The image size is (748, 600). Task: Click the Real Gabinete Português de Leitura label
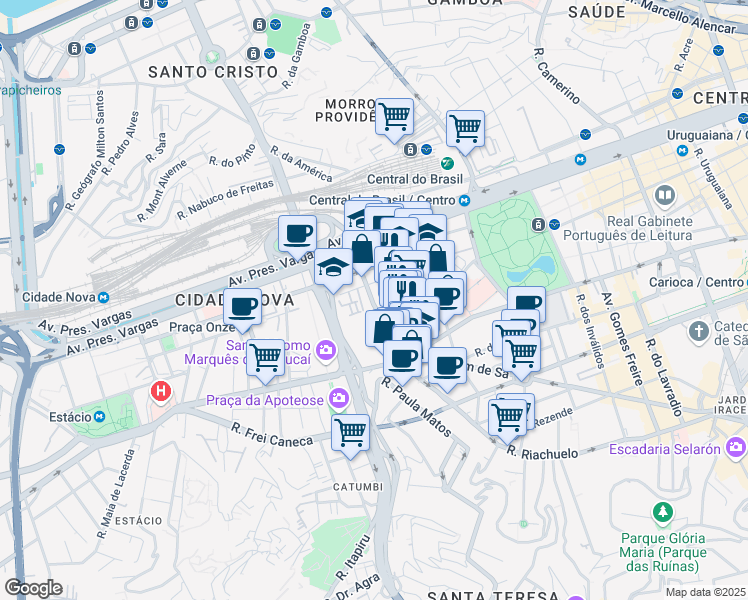coord(627,228)
